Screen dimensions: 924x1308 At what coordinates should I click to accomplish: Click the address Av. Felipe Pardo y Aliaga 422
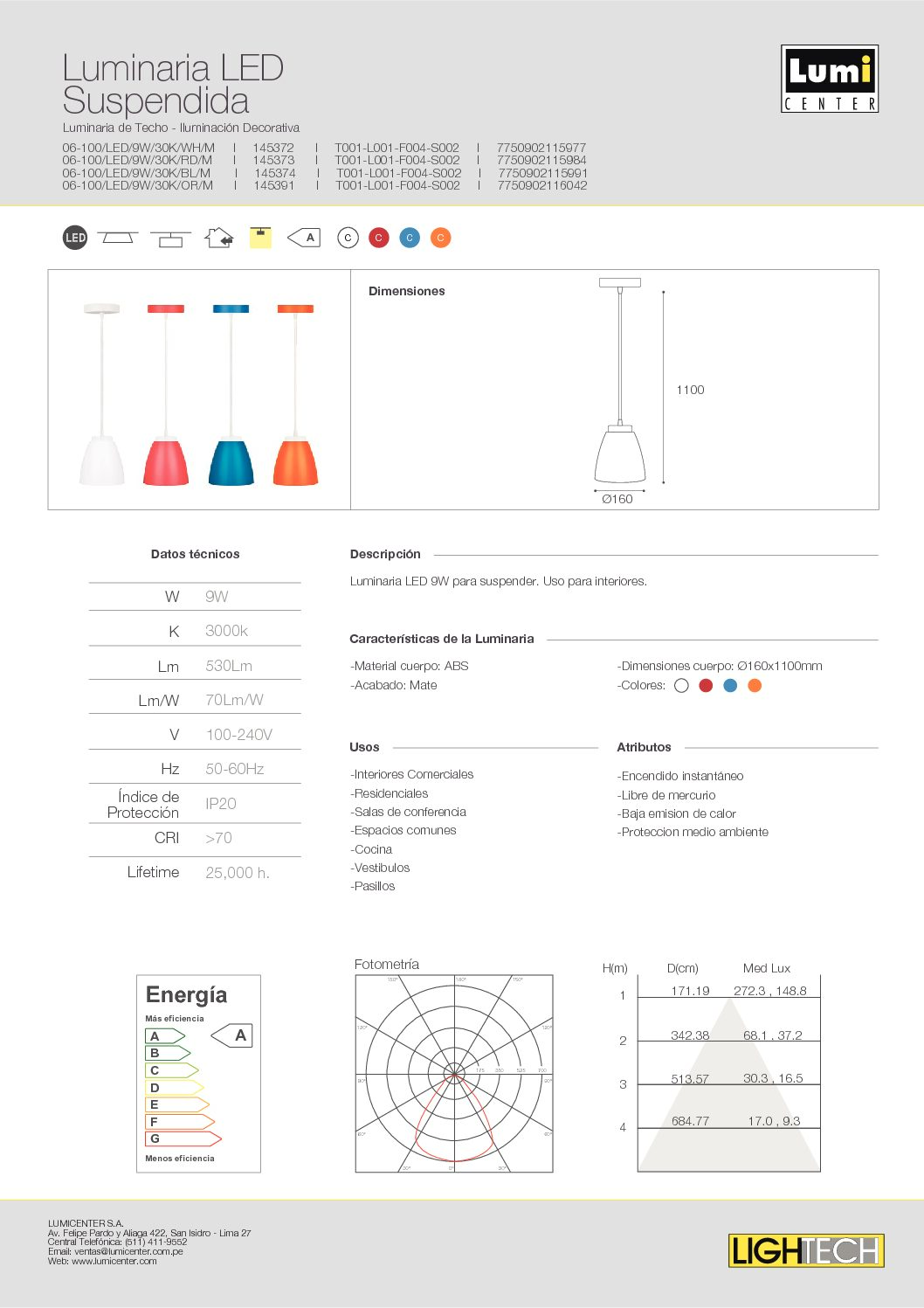108,1233
